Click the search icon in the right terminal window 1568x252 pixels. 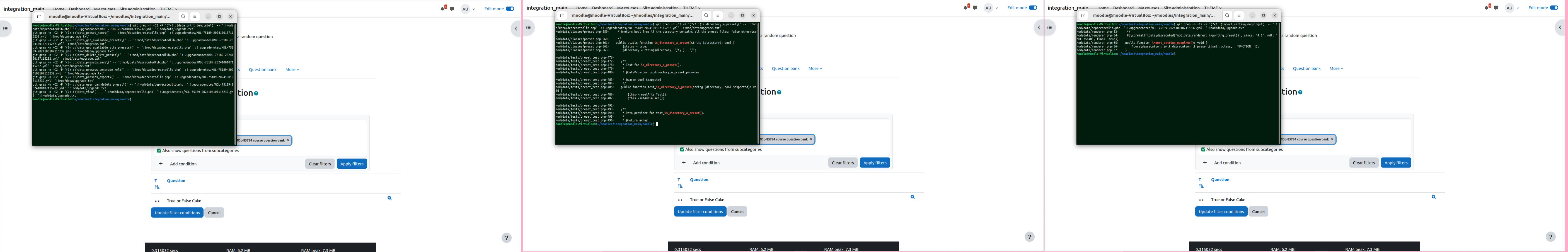[x=1226, y=15]
